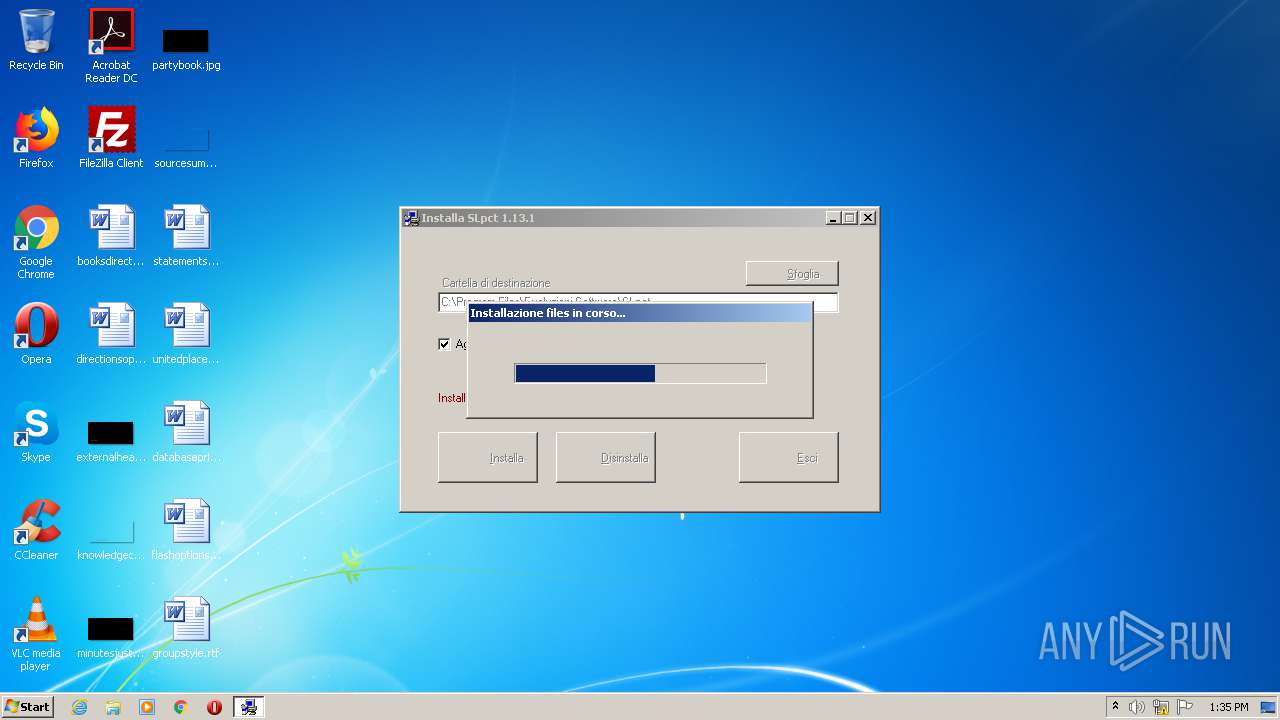Select the booksdirect... Word document
The image size is (1280, 720).
pos(111,236)
